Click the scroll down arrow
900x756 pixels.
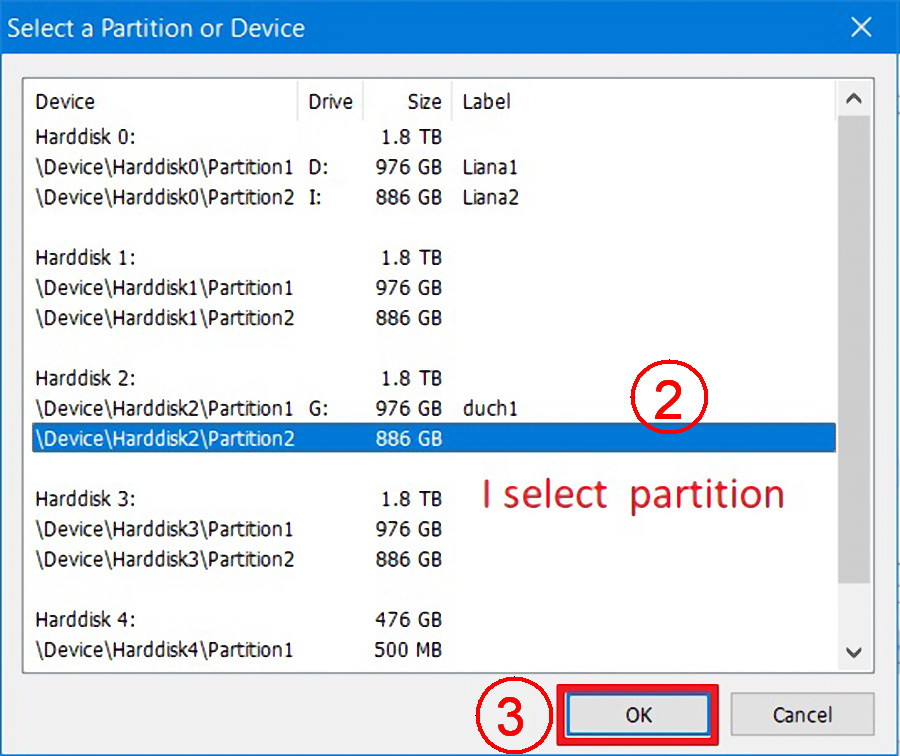(x=854, y=652)
